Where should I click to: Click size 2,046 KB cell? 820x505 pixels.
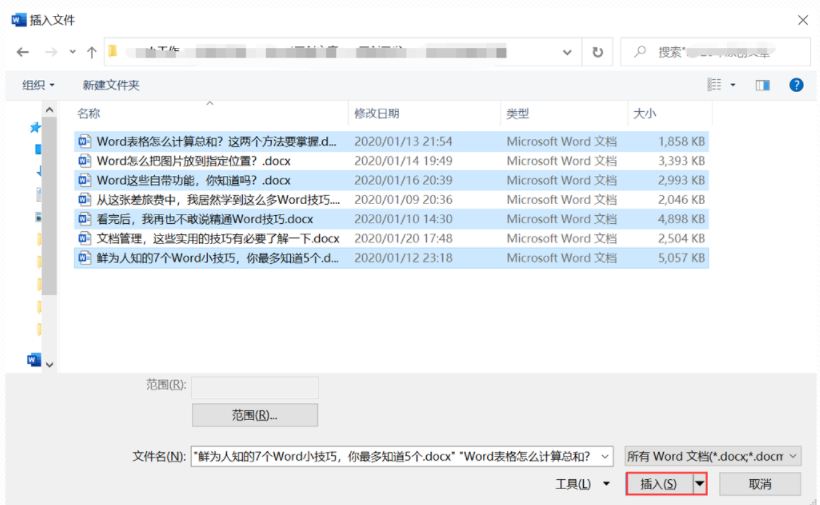(x=681, y=200)
